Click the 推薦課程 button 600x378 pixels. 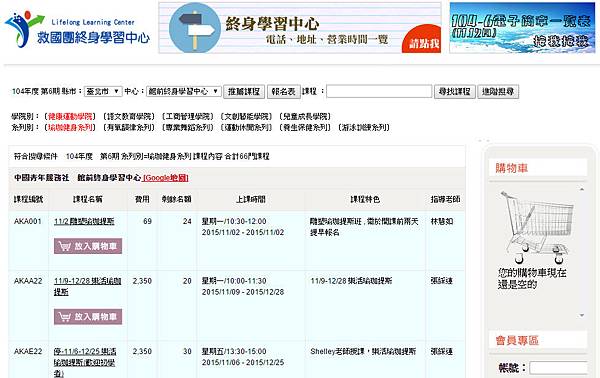coord(244,91)
